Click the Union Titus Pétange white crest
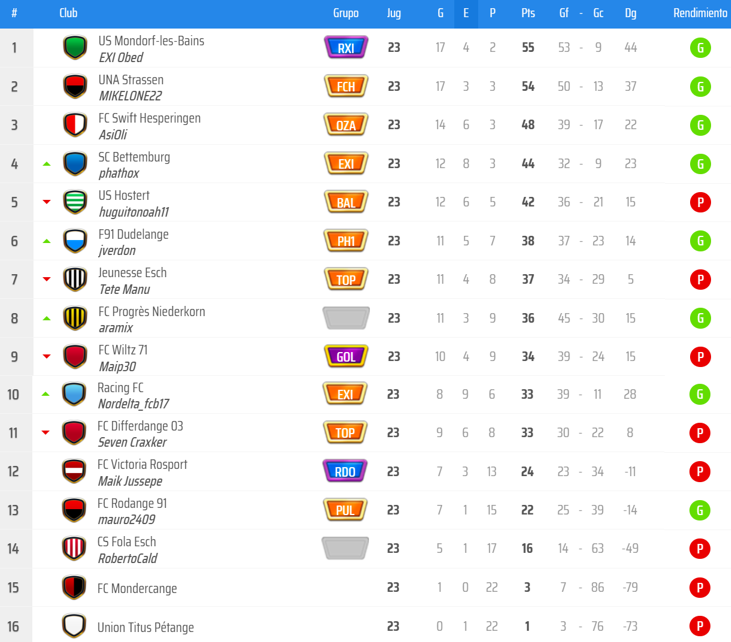 click(x=74, y=626)
